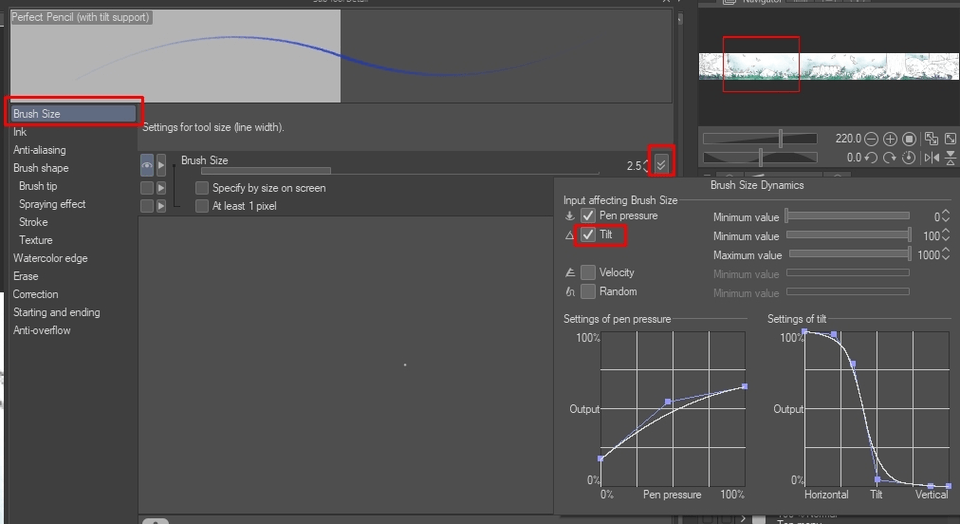The image size is (960, 524).
Task: Expand the arrow next to Brush Size row
Action: [x=161, y=165]
